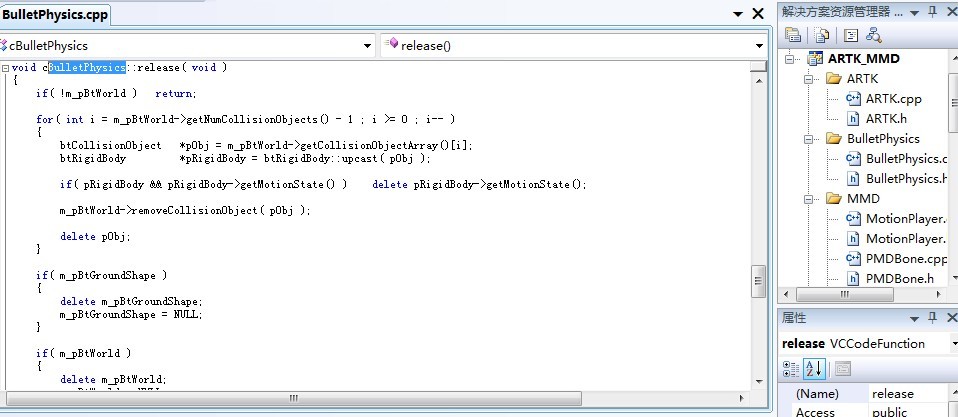
Task: Click the code editor vertical scrollbar thumb
Action: click(758, 281)
